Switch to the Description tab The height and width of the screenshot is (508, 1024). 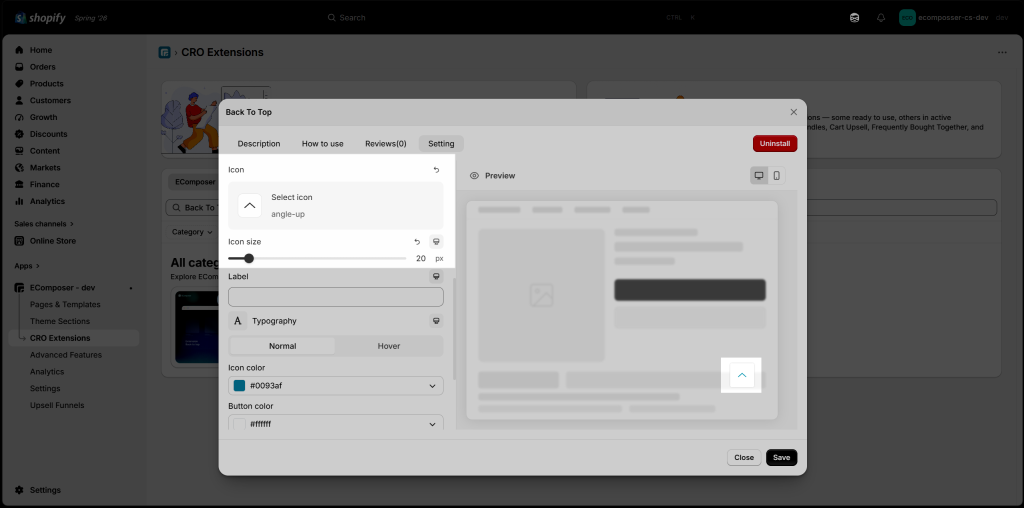pyautogui.click(x=259, y=144)
